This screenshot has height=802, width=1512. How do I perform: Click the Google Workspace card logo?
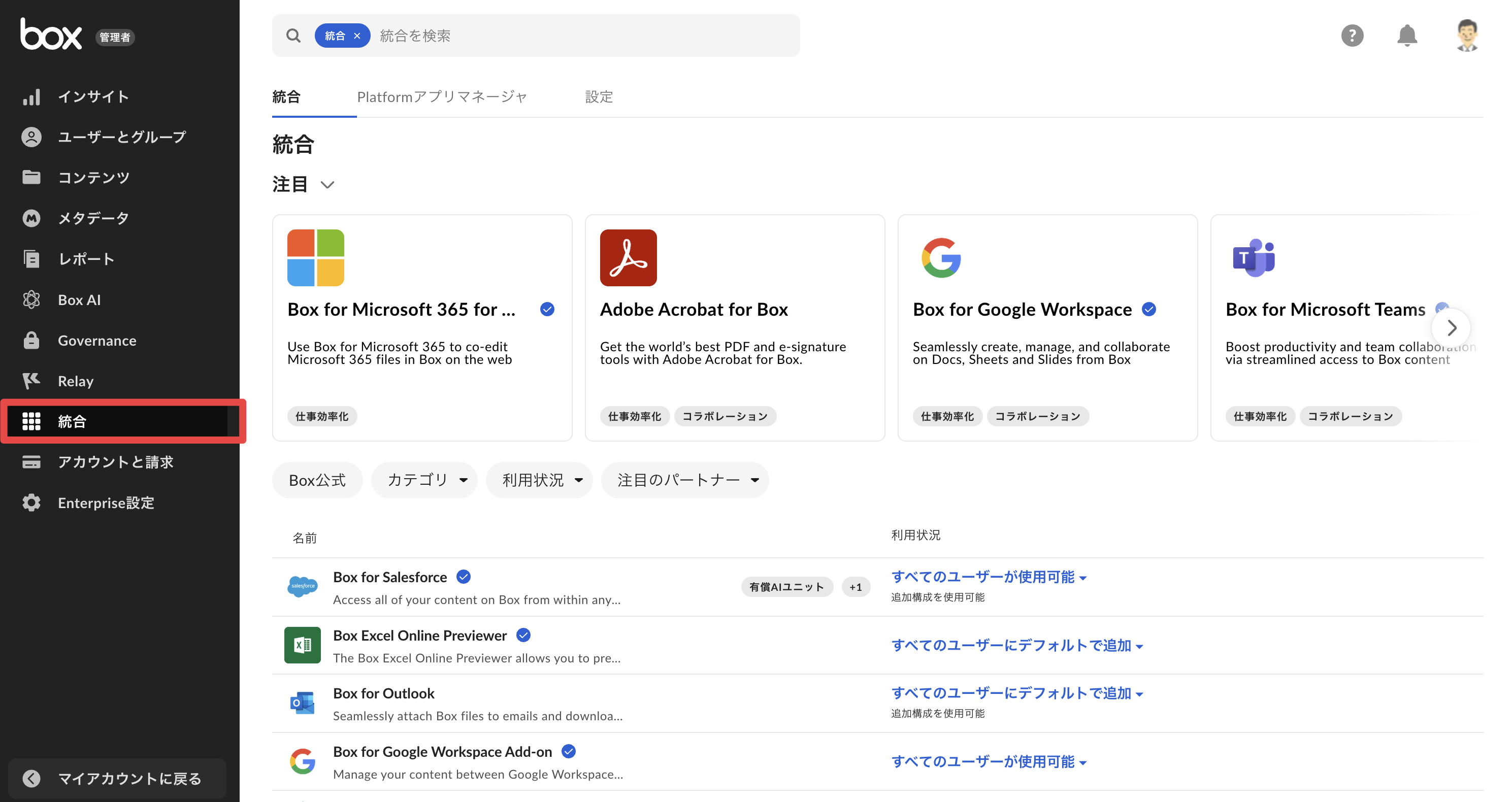point(941,257)
